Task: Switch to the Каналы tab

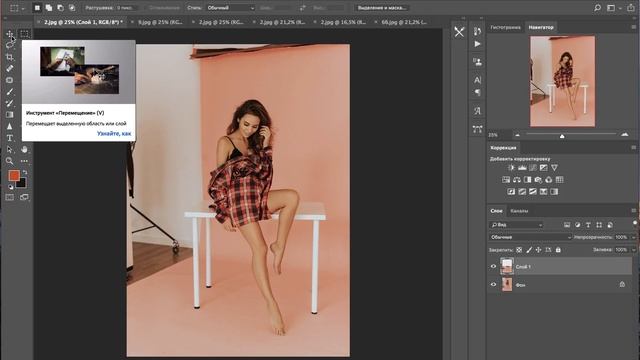Action: coord(519,211)
